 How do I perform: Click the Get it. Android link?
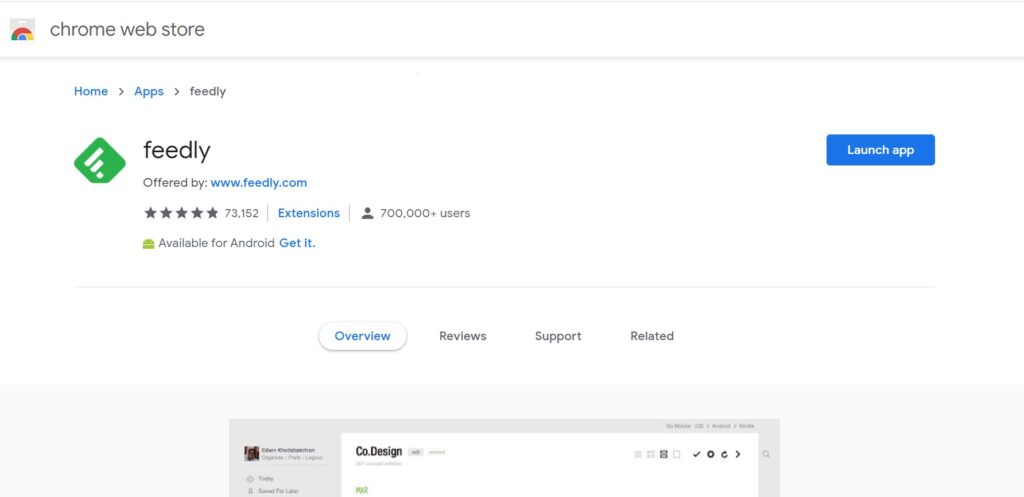297,243
